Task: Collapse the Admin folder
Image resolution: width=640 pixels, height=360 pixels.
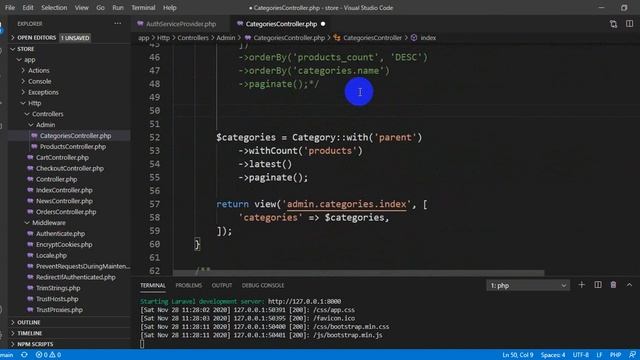Action: point(45,125)
